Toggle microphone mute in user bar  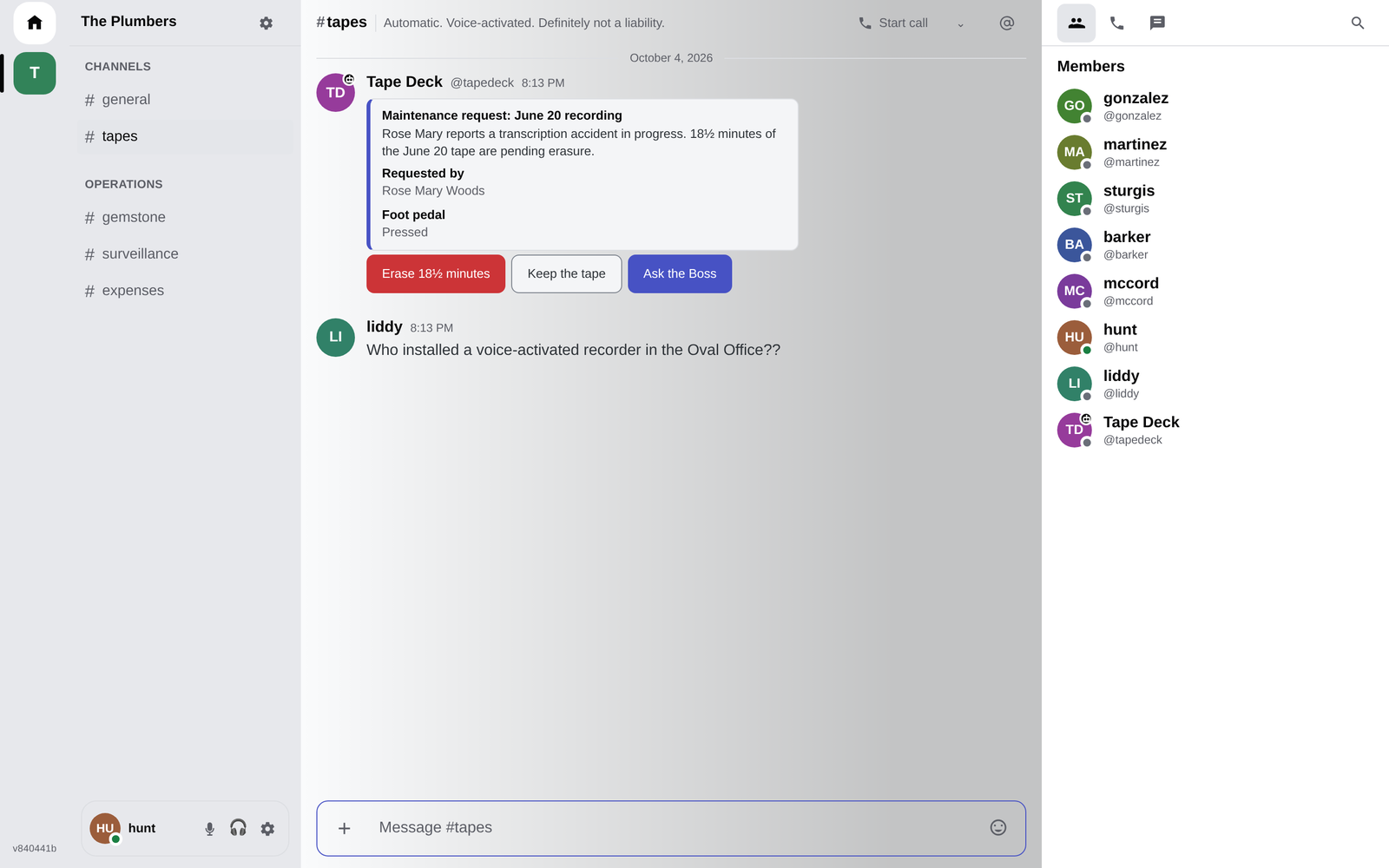point(209,829)
